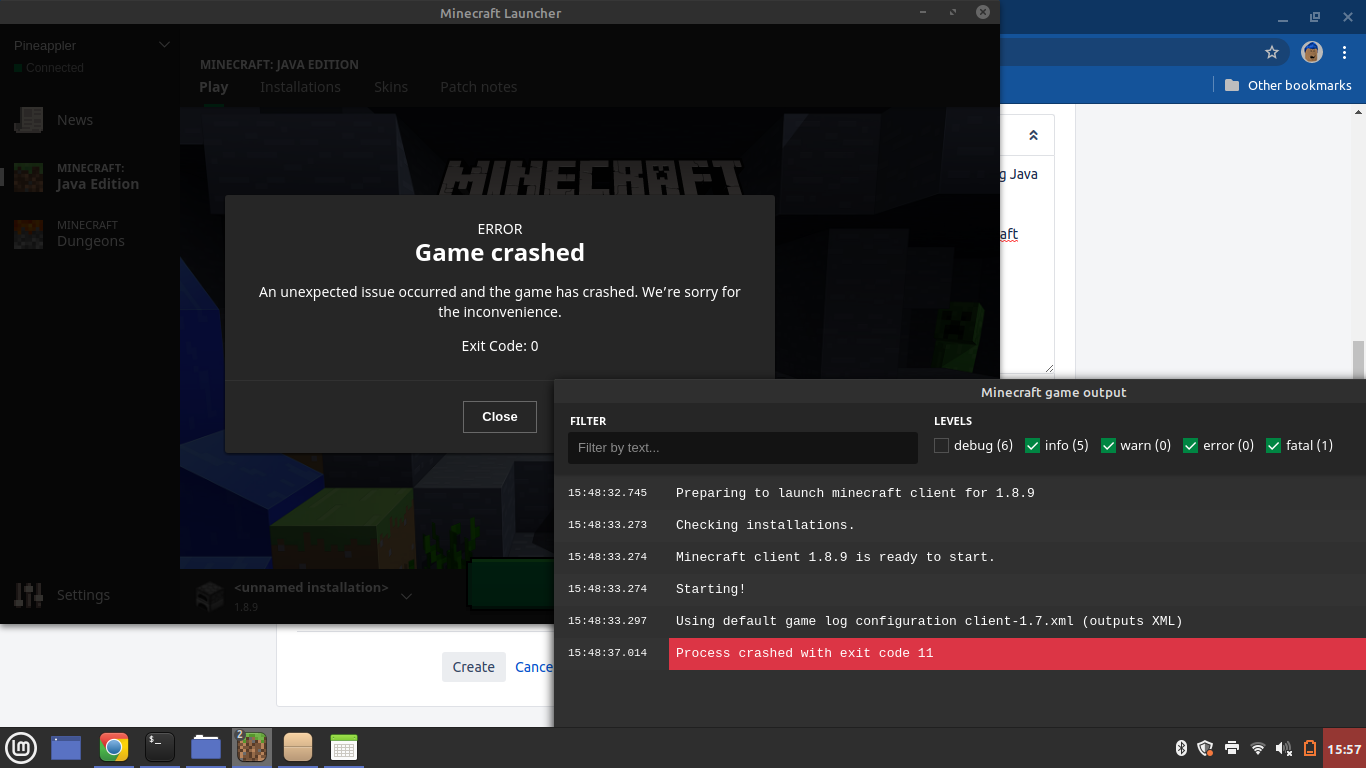
Task: Close the Game crashed dialog
Action: (x=500, y=417)
